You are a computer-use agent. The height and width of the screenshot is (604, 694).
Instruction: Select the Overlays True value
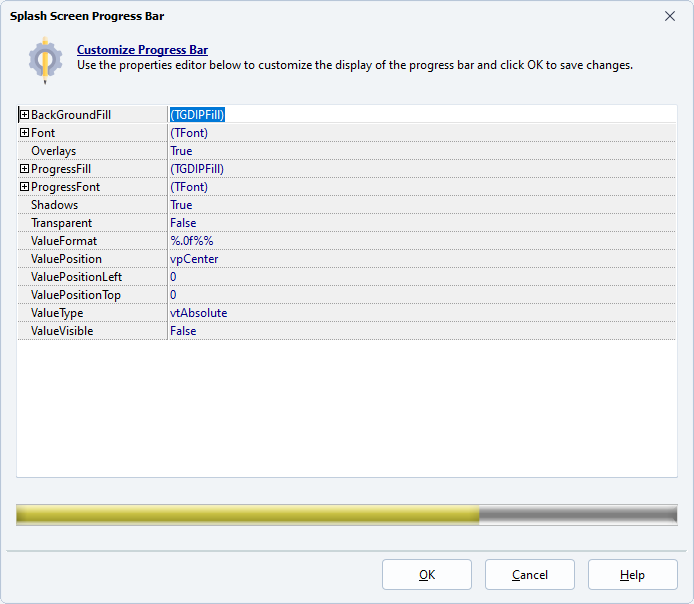[x=181, y=151]
